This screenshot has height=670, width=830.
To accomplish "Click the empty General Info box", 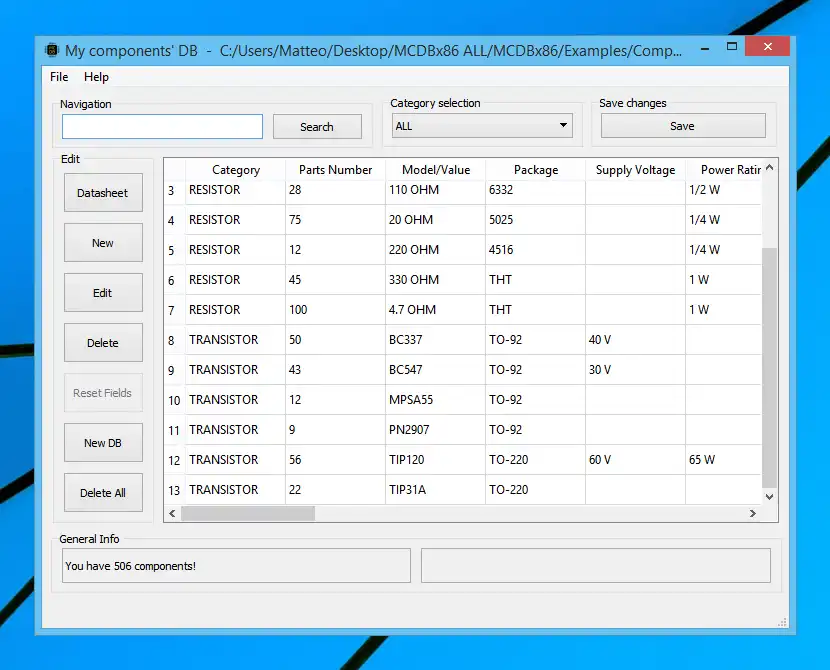I will (596, 566).
